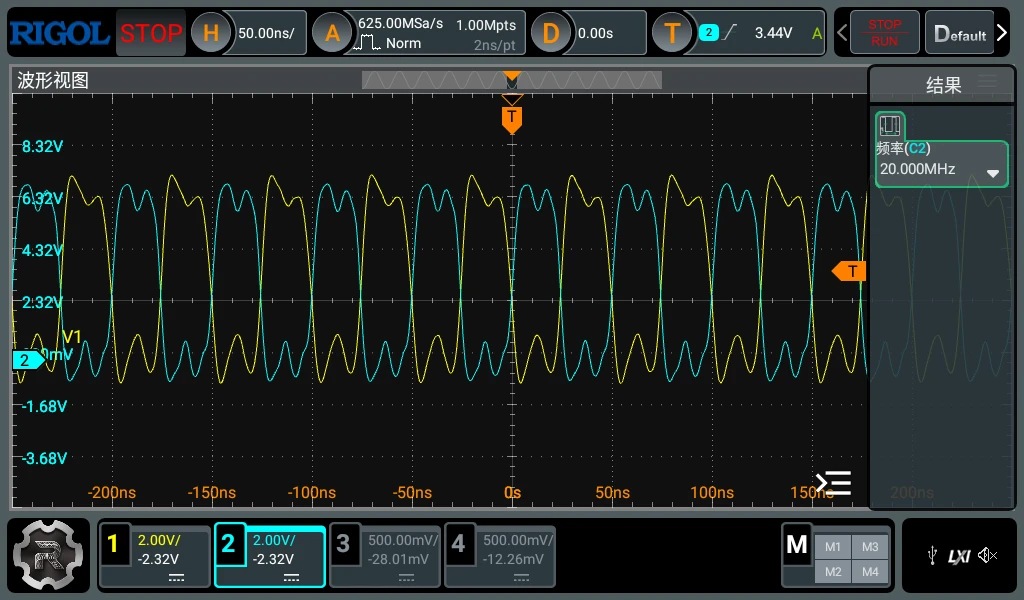Tap channel 1 scale 2.00V/
The height and width of the screenshot is (600, 1024).
point(159,541)
